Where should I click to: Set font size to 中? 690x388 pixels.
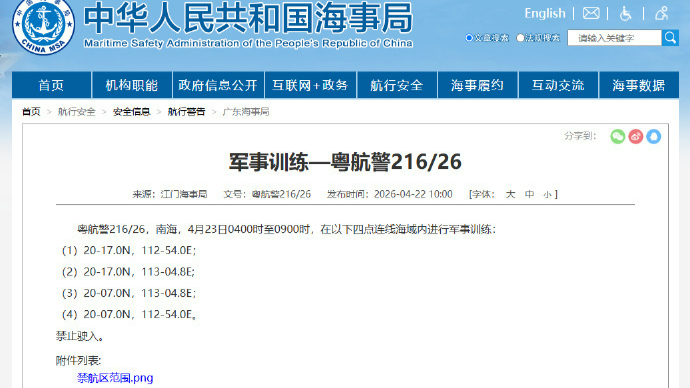click(529, 194)
